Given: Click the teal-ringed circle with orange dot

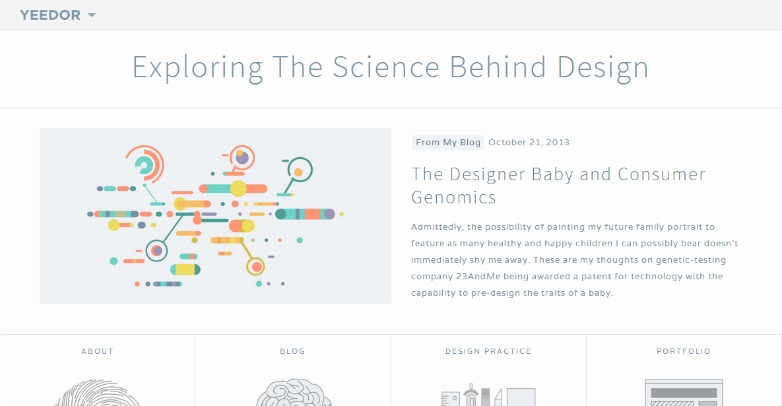Looking at the screenshot, I should 299,170.
